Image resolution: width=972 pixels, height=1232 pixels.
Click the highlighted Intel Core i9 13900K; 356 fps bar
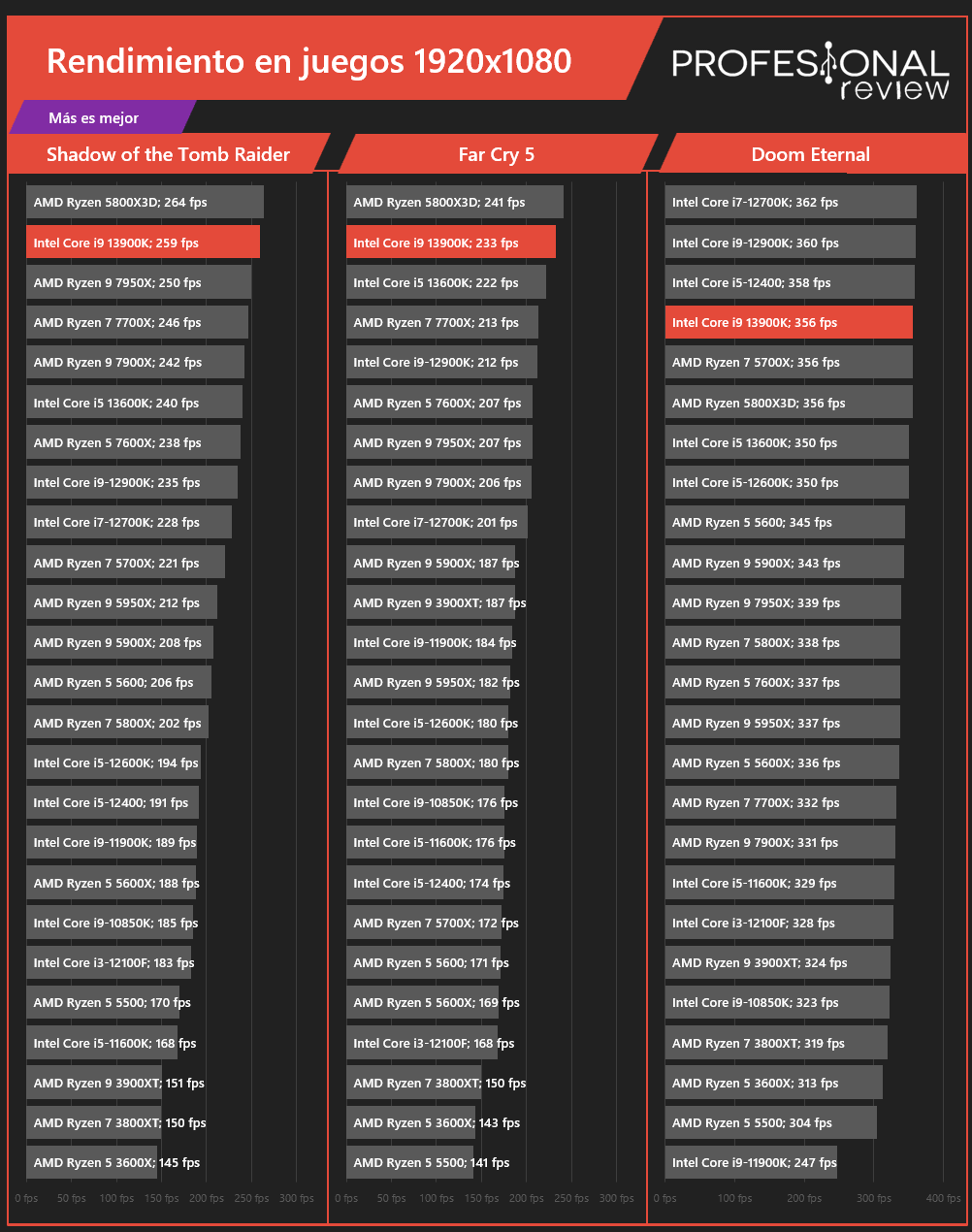(x=789, y=322)
